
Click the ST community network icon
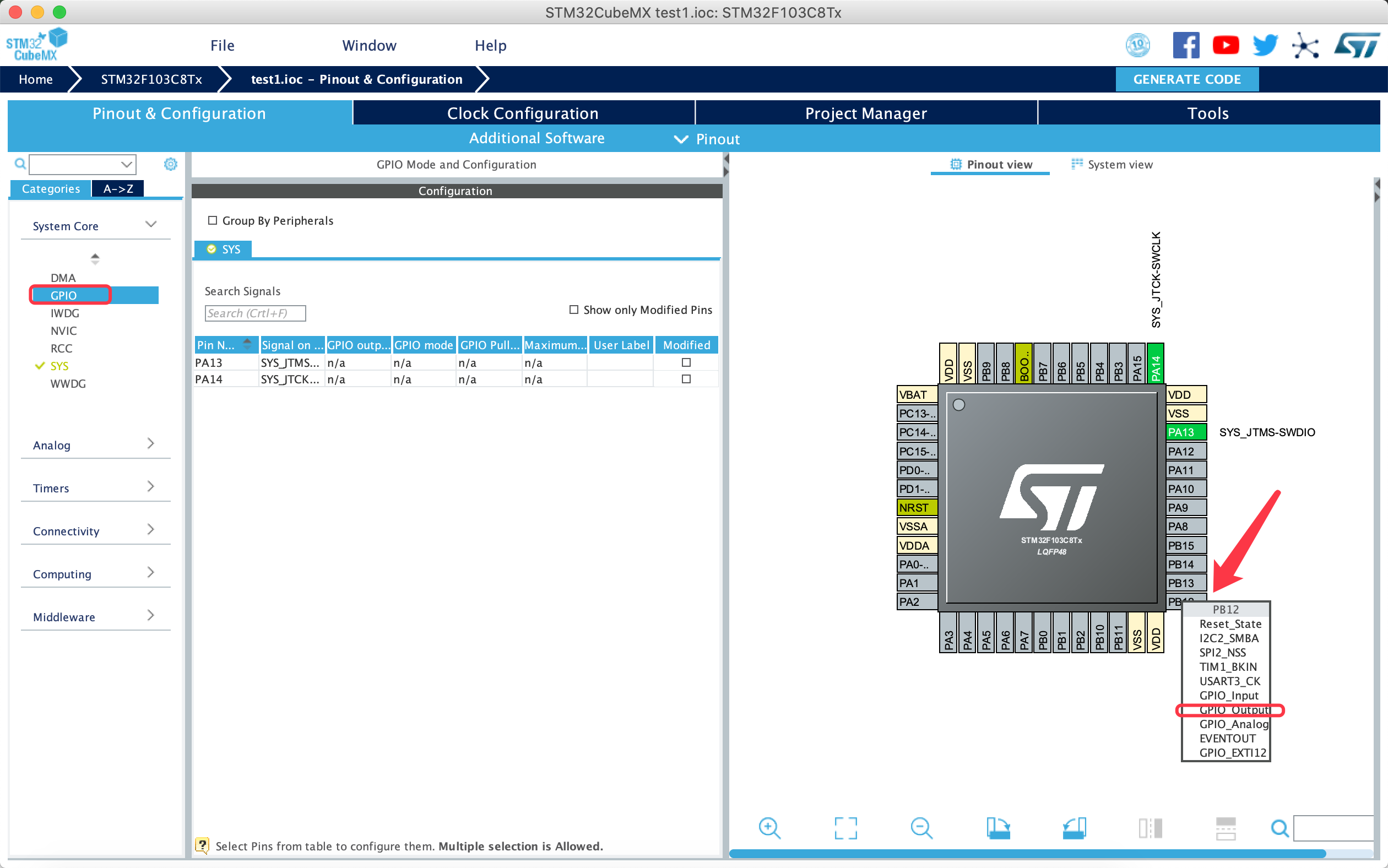[x=1305, y=45]
